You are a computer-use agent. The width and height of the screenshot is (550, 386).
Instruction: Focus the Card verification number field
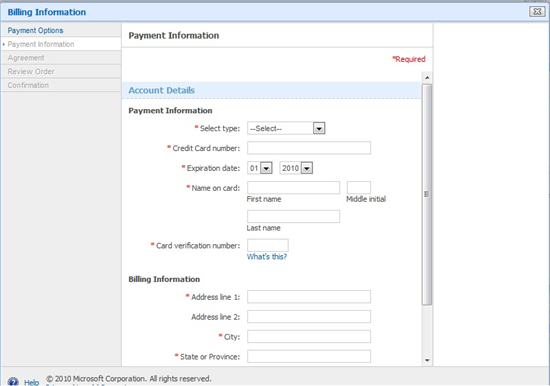pos(268,245)
